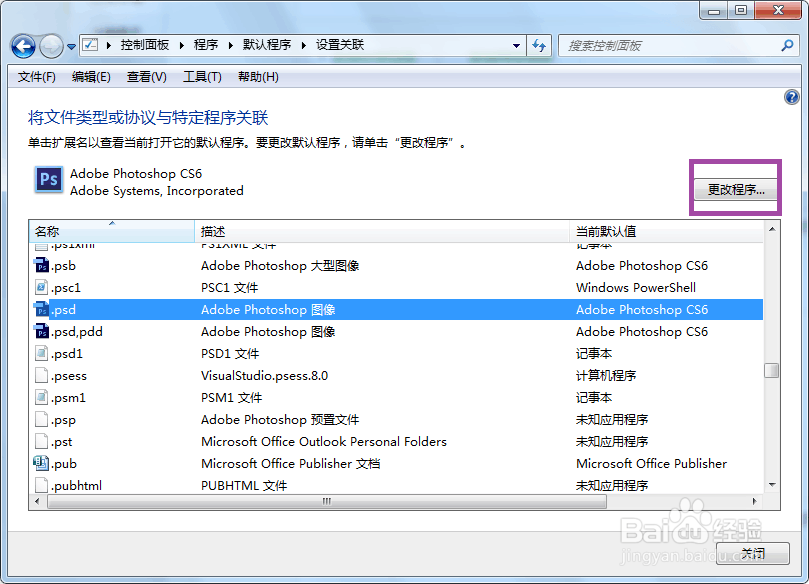This screenshot has height=584, width=809.
Task: Click the Back navigation arrow
Action: tap(23, 46)
